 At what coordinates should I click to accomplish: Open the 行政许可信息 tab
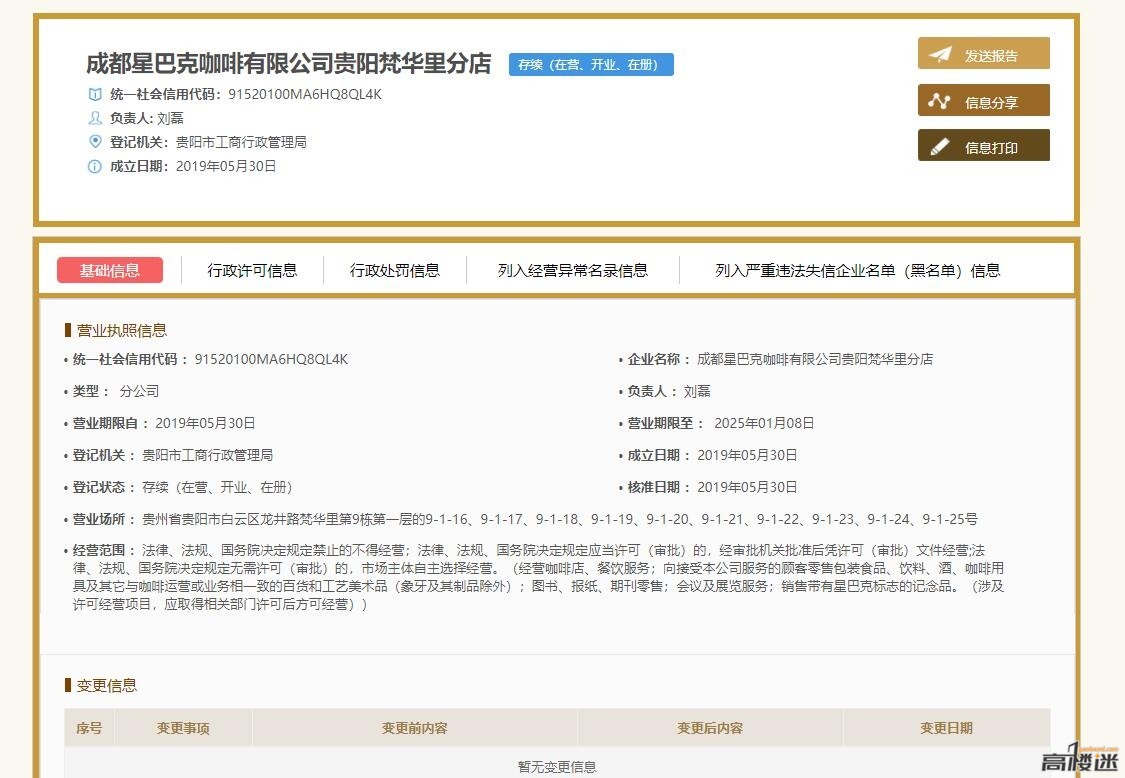point(252,270)
